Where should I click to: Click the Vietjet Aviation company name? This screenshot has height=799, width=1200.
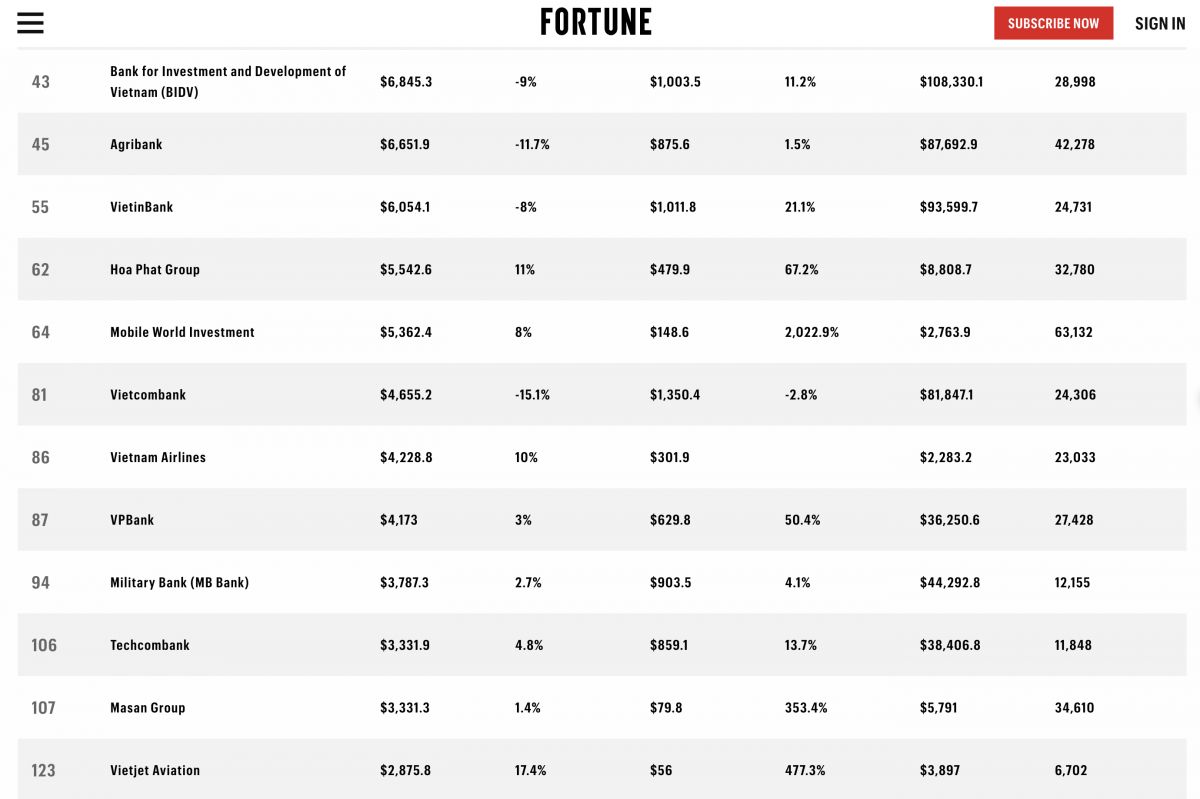(155, 770)
